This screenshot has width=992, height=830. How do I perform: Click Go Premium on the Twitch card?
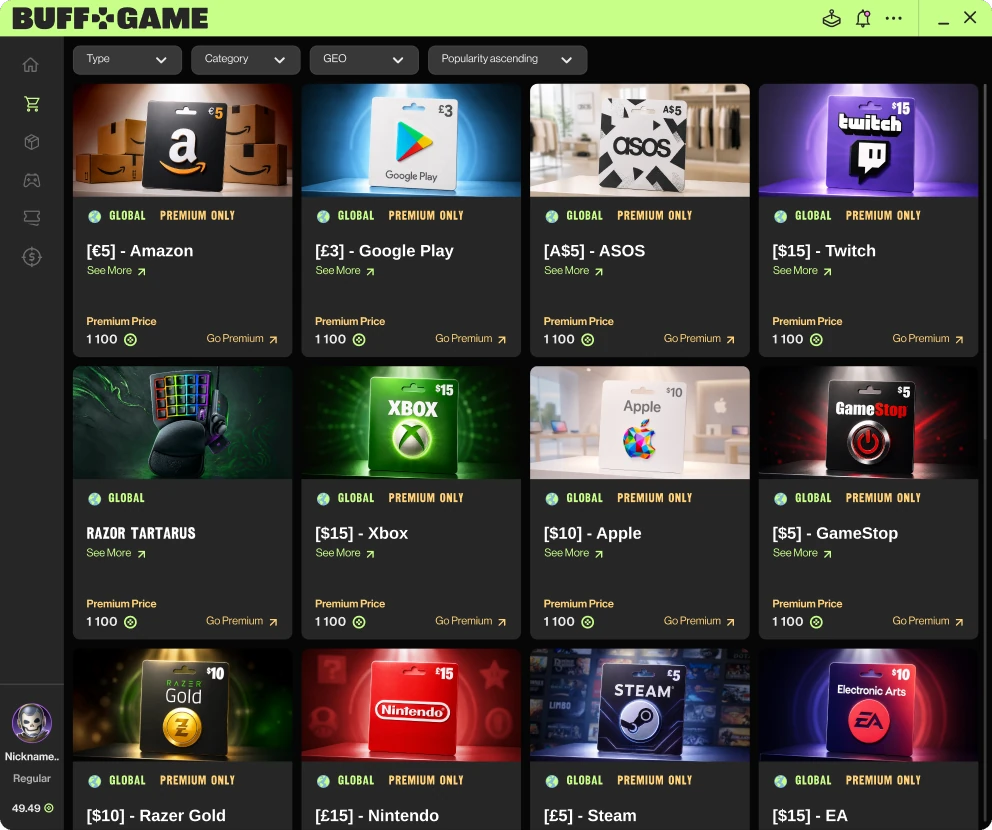pos(928,339)
